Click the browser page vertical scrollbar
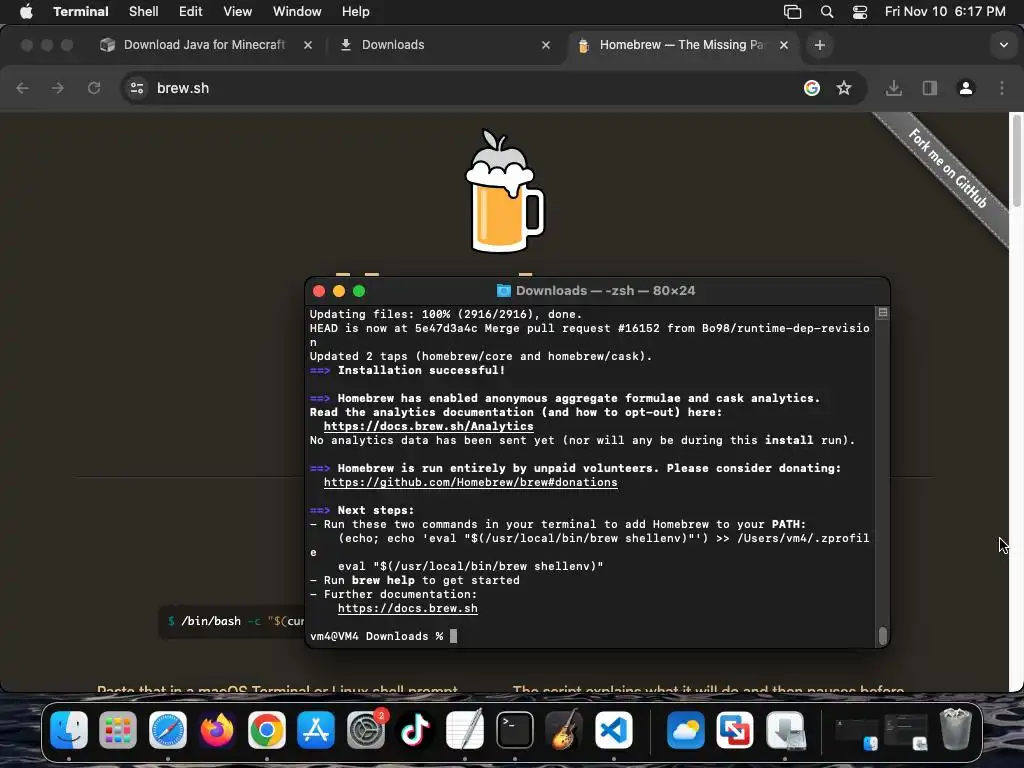The height and width of the screenshot is (768, 1024). tap(1016, 161)
